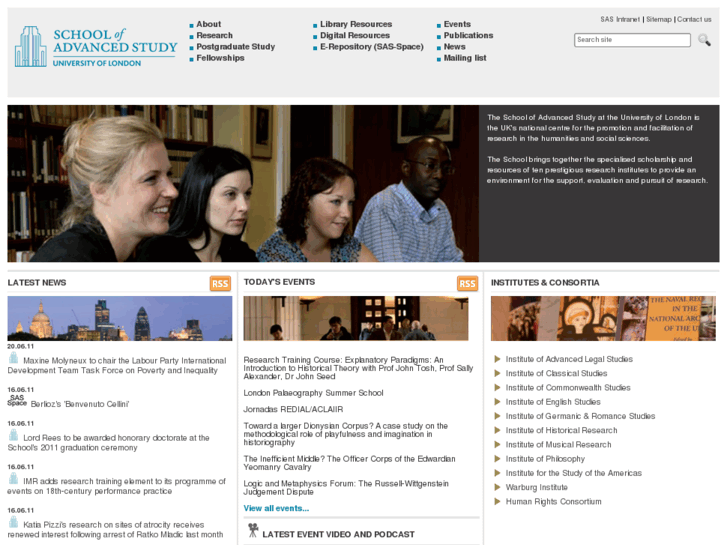
Task: Open London Palaeography Summer School event
Action: (x=313, y=393)
